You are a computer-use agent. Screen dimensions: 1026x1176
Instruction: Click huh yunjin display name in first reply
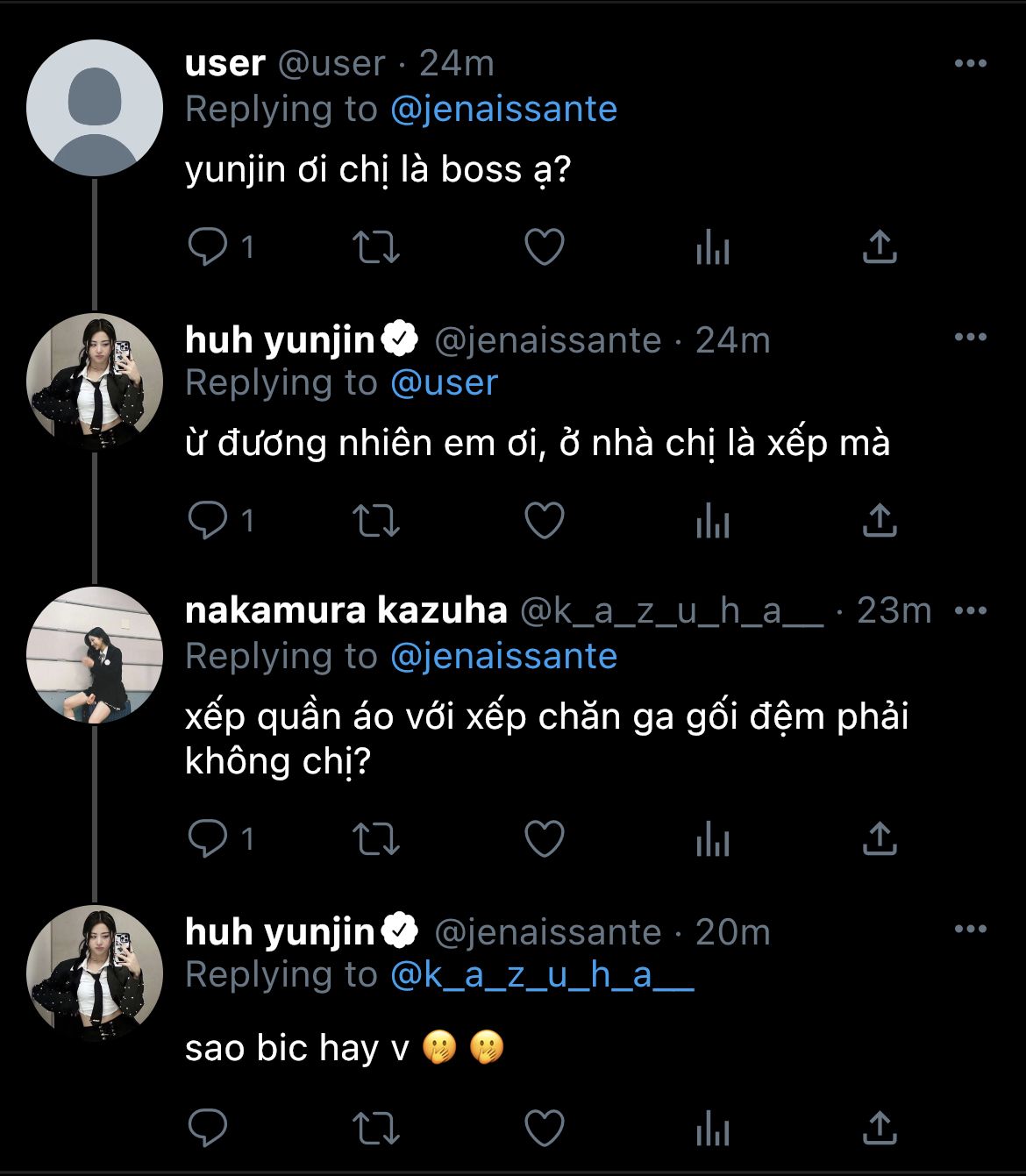click(x=280, y=340)
